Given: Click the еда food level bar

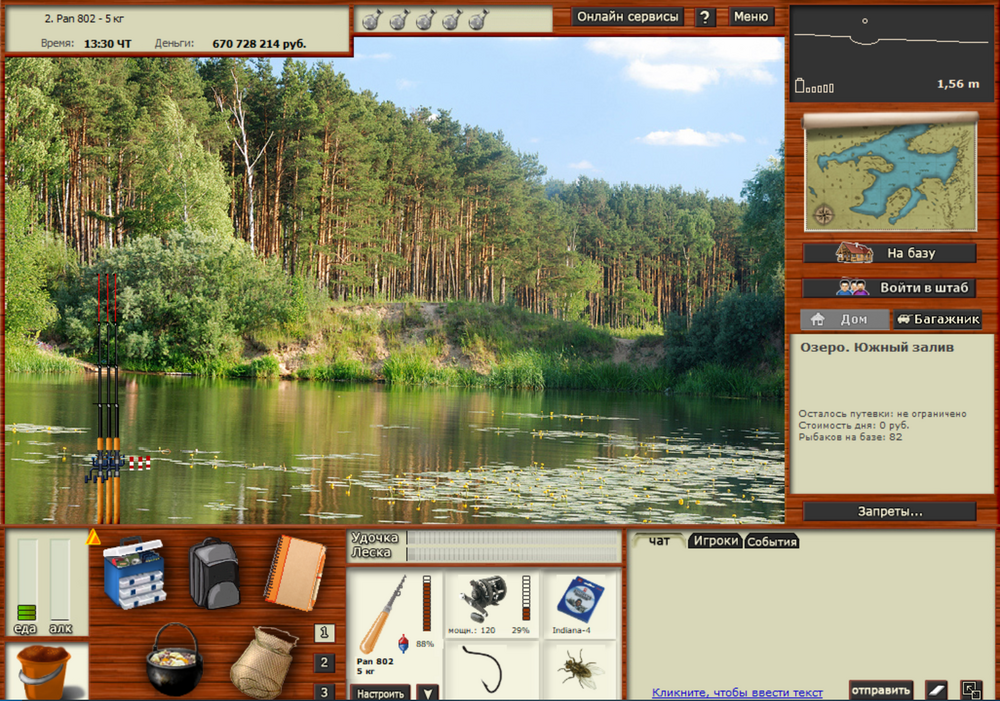Looking at the screenshot, I should [x=27, y=579].
